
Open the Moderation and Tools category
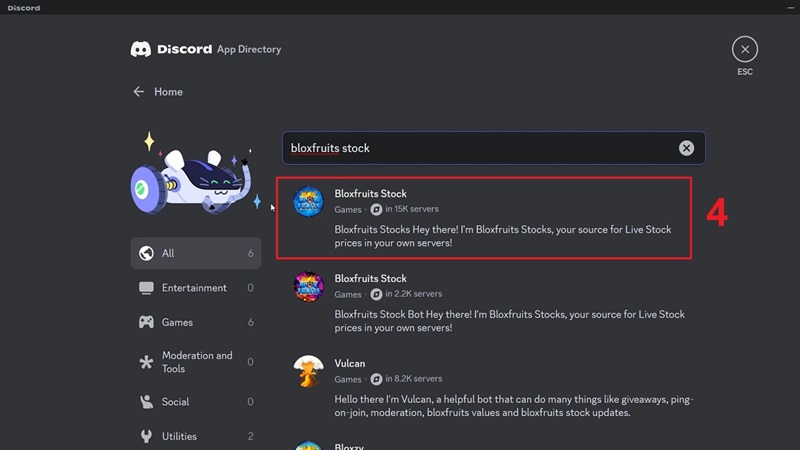pos(196,362)
